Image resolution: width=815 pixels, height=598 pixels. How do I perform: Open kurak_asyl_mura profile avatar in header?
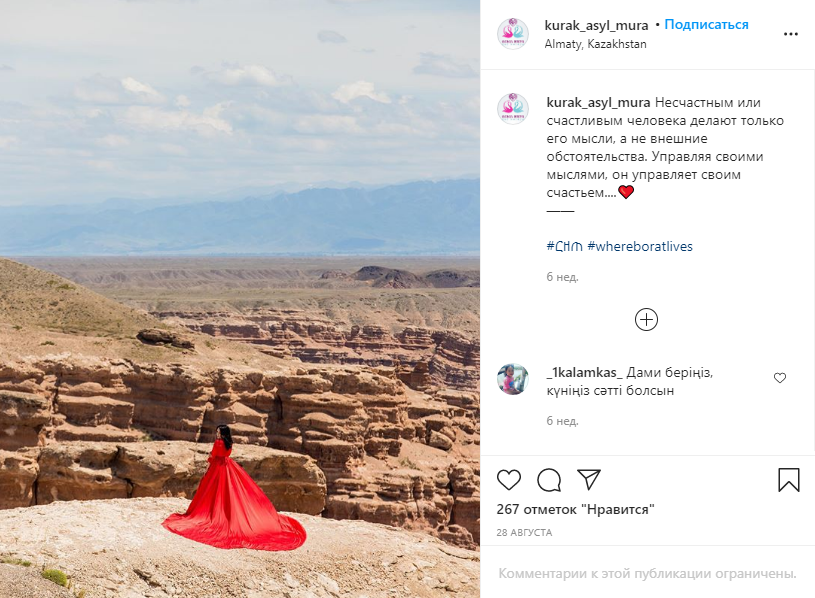click(x=513, y=34)
